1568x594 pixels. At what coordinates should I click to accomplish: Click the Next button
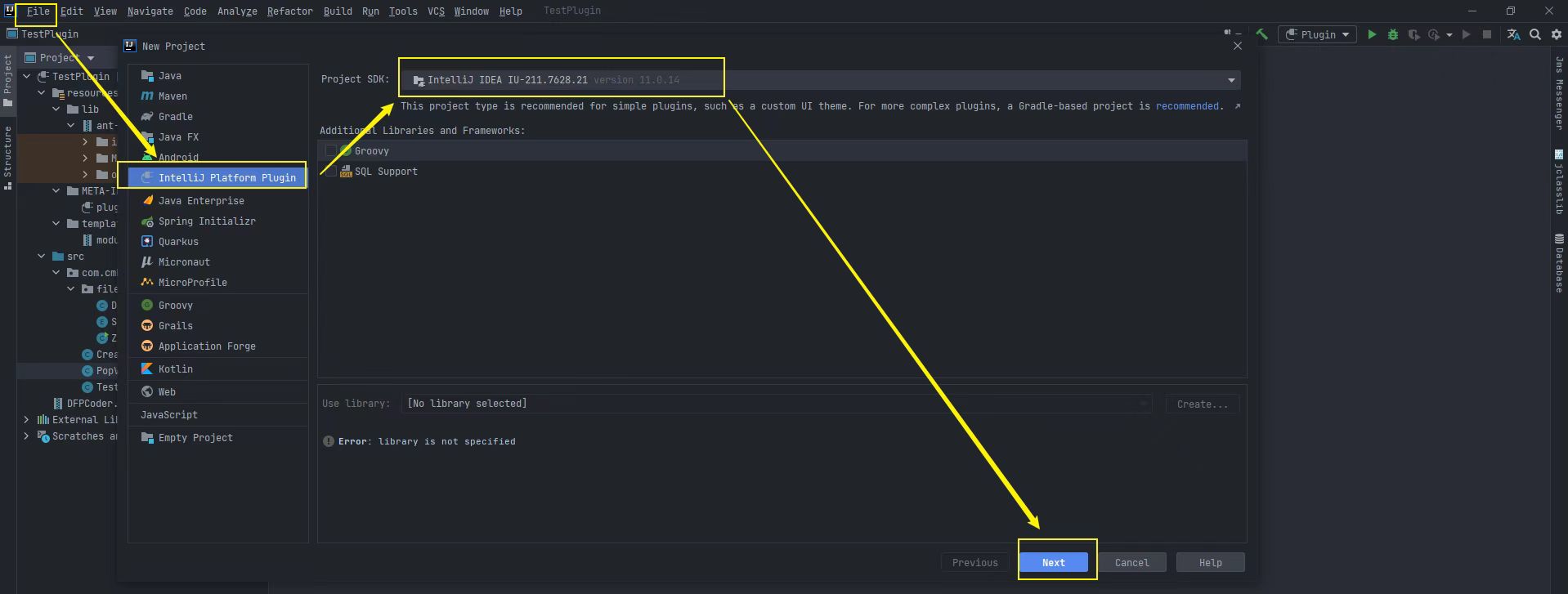click(x=1053, y=562)
